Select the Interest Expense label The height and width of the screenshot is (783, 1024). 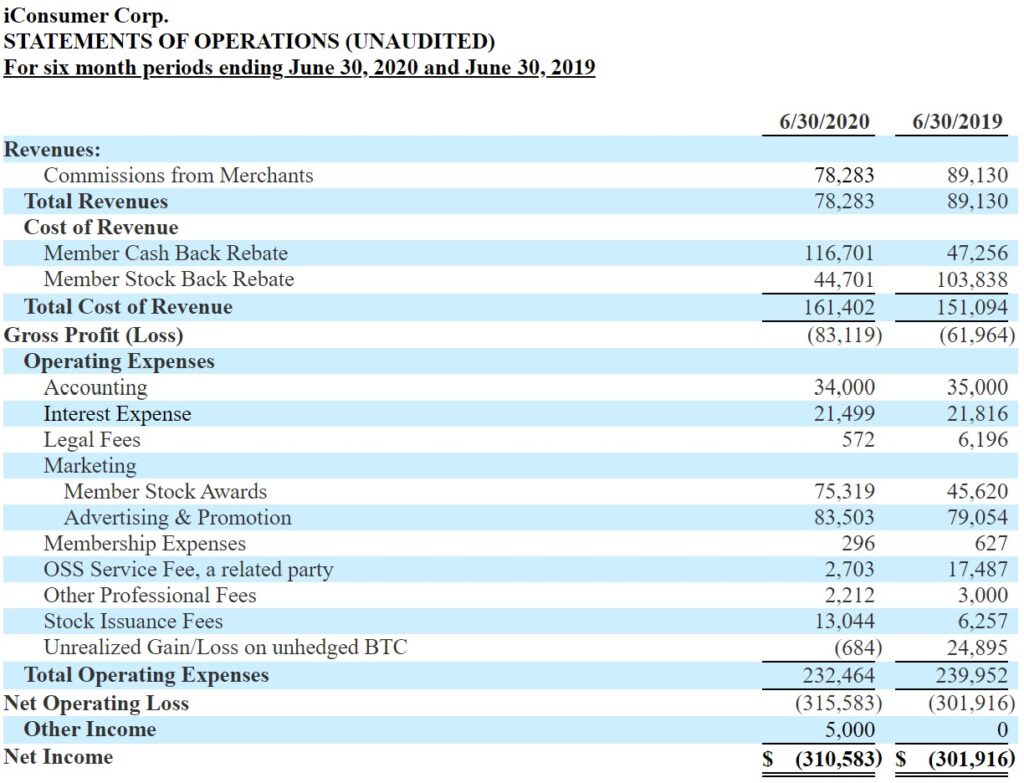[x=118, y=413]
